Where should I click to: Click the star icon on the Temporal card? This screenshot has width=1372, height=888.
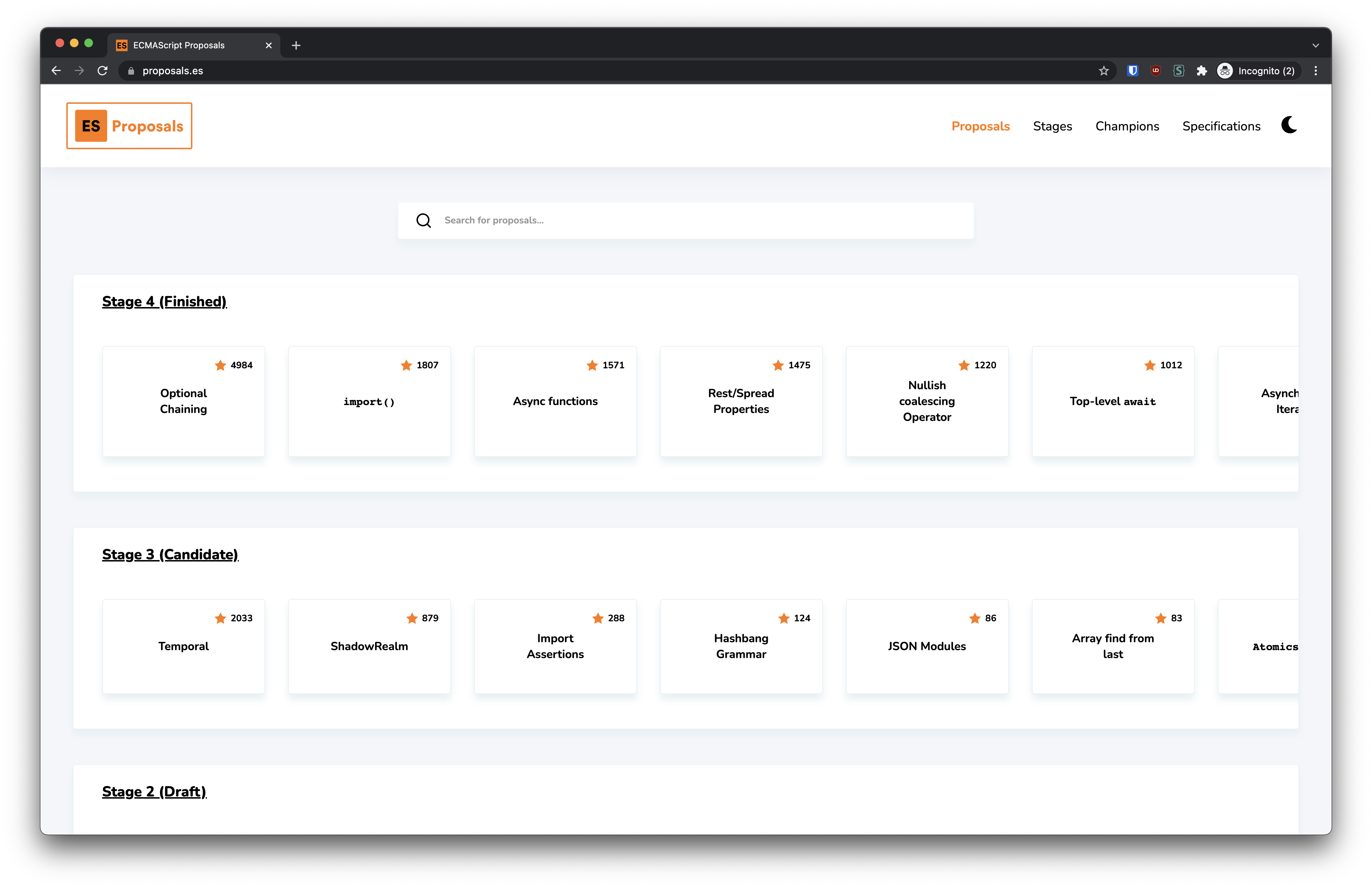pyautogui.click(x=221, y=618)
